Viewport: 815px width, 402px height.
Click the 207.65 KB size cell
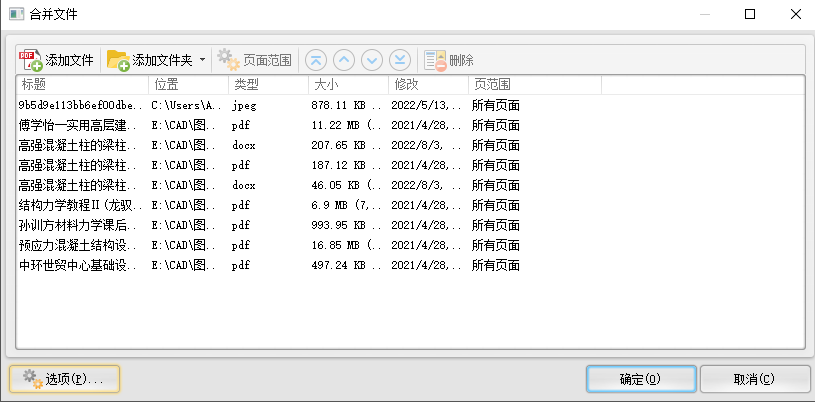[x=347, y=146]
